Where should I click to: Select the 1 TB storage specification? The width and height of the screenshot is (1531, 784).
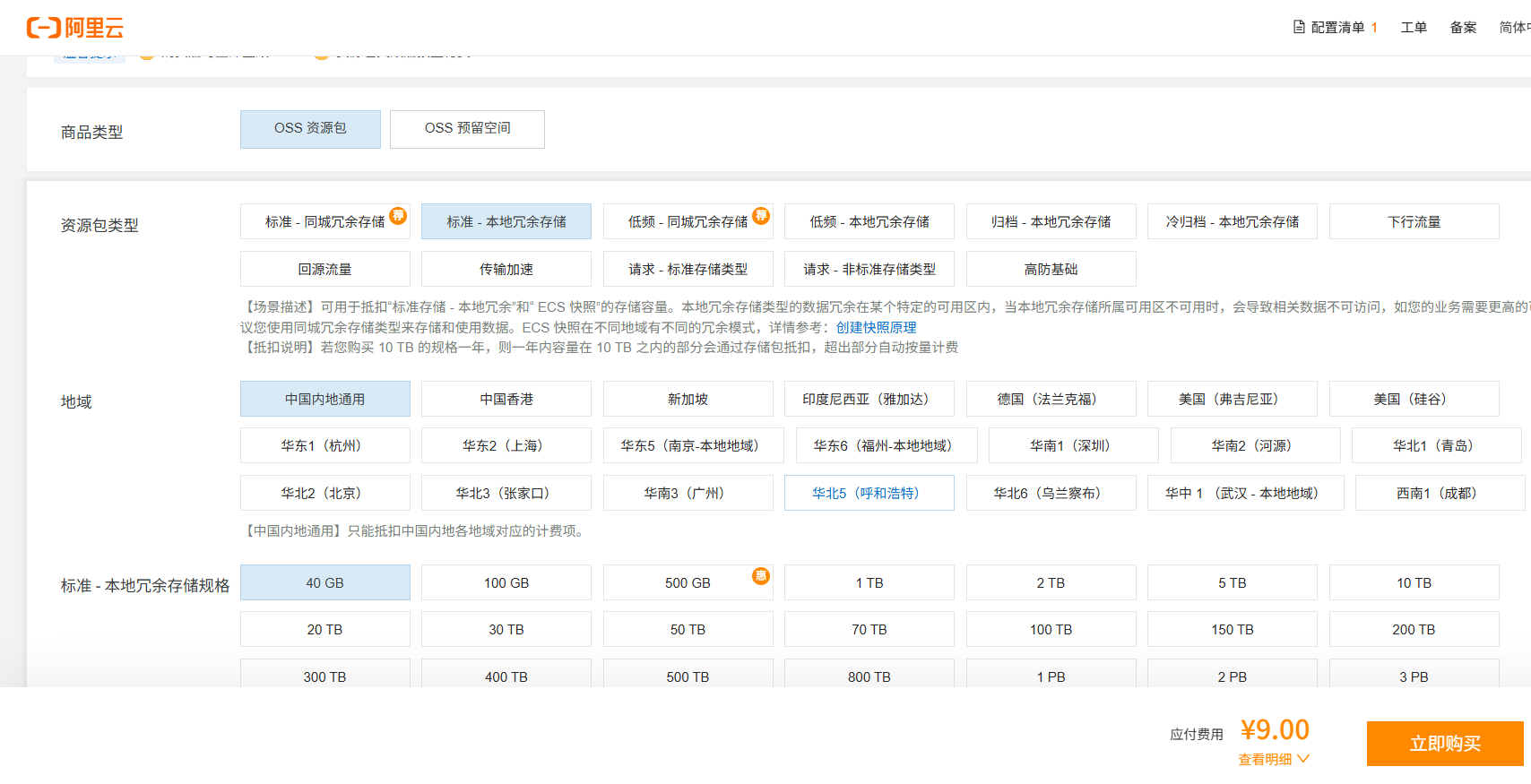869,582
